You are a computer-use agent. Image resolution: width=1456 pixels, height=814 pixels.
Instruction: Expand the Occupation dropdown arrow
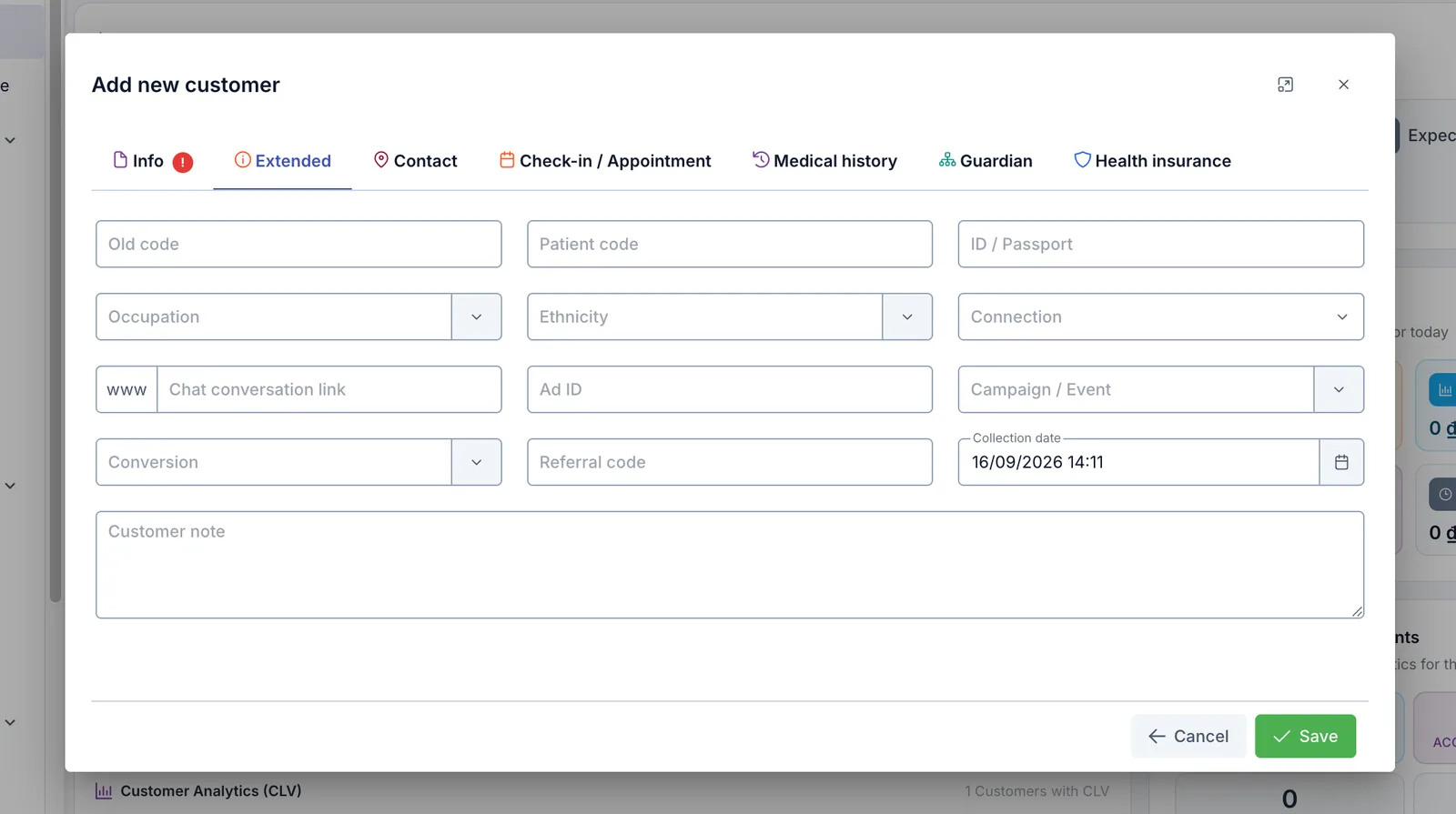point(477,317)
